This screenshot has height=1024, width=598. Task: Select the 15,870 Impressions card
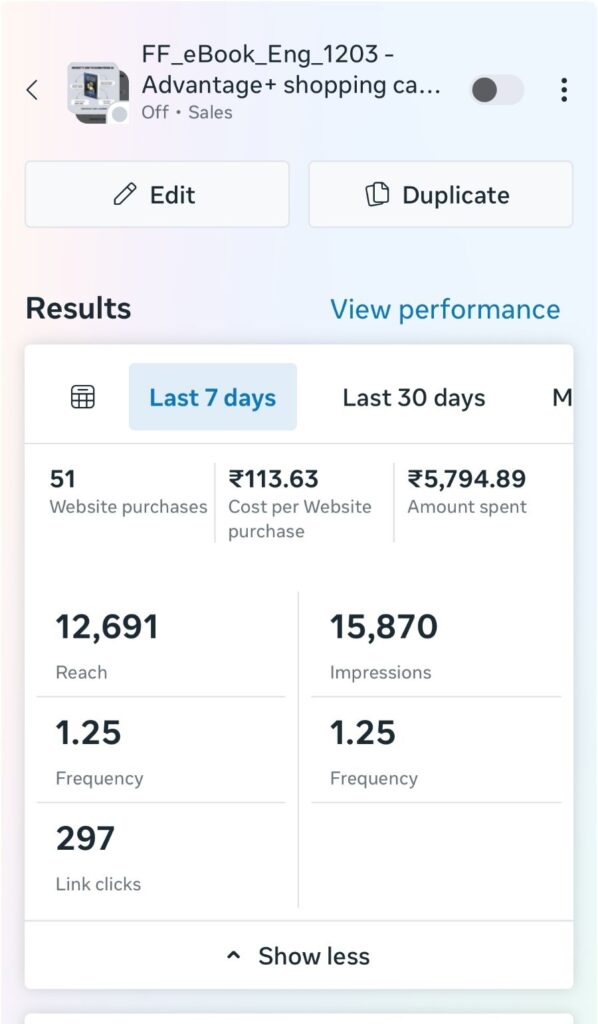point(436,645)
